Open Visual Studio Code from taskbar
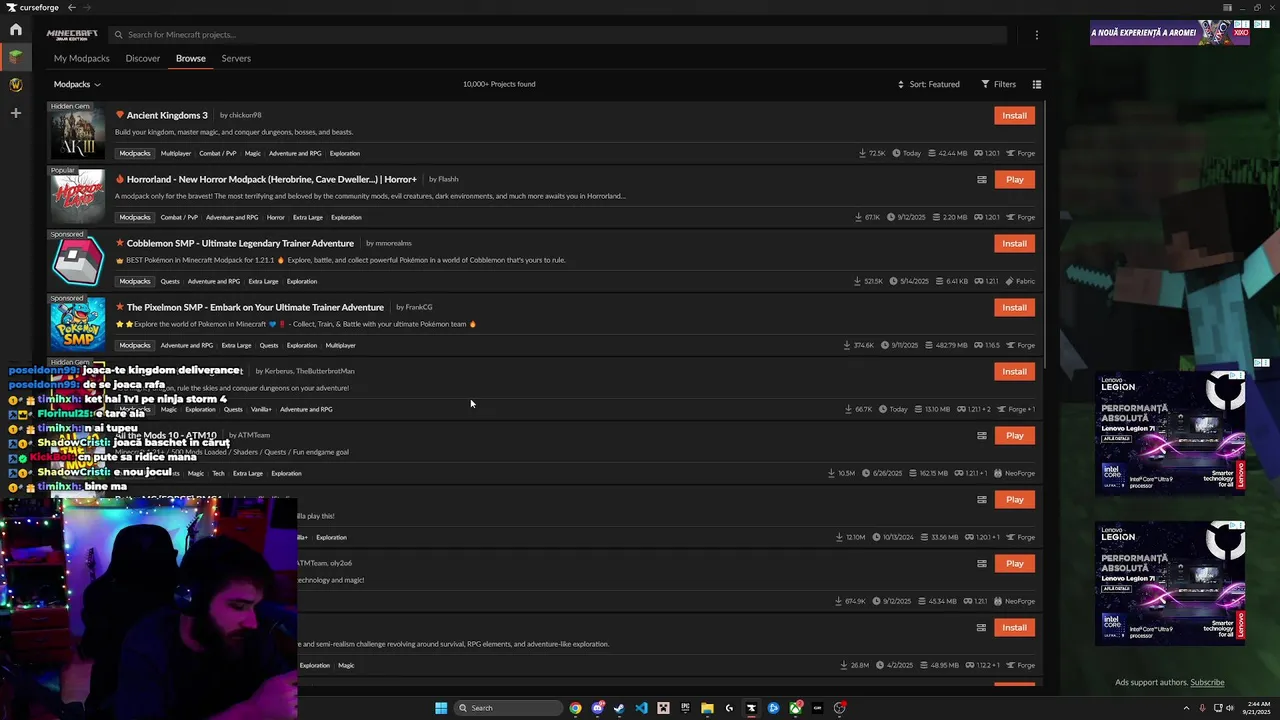 point(641,708)
